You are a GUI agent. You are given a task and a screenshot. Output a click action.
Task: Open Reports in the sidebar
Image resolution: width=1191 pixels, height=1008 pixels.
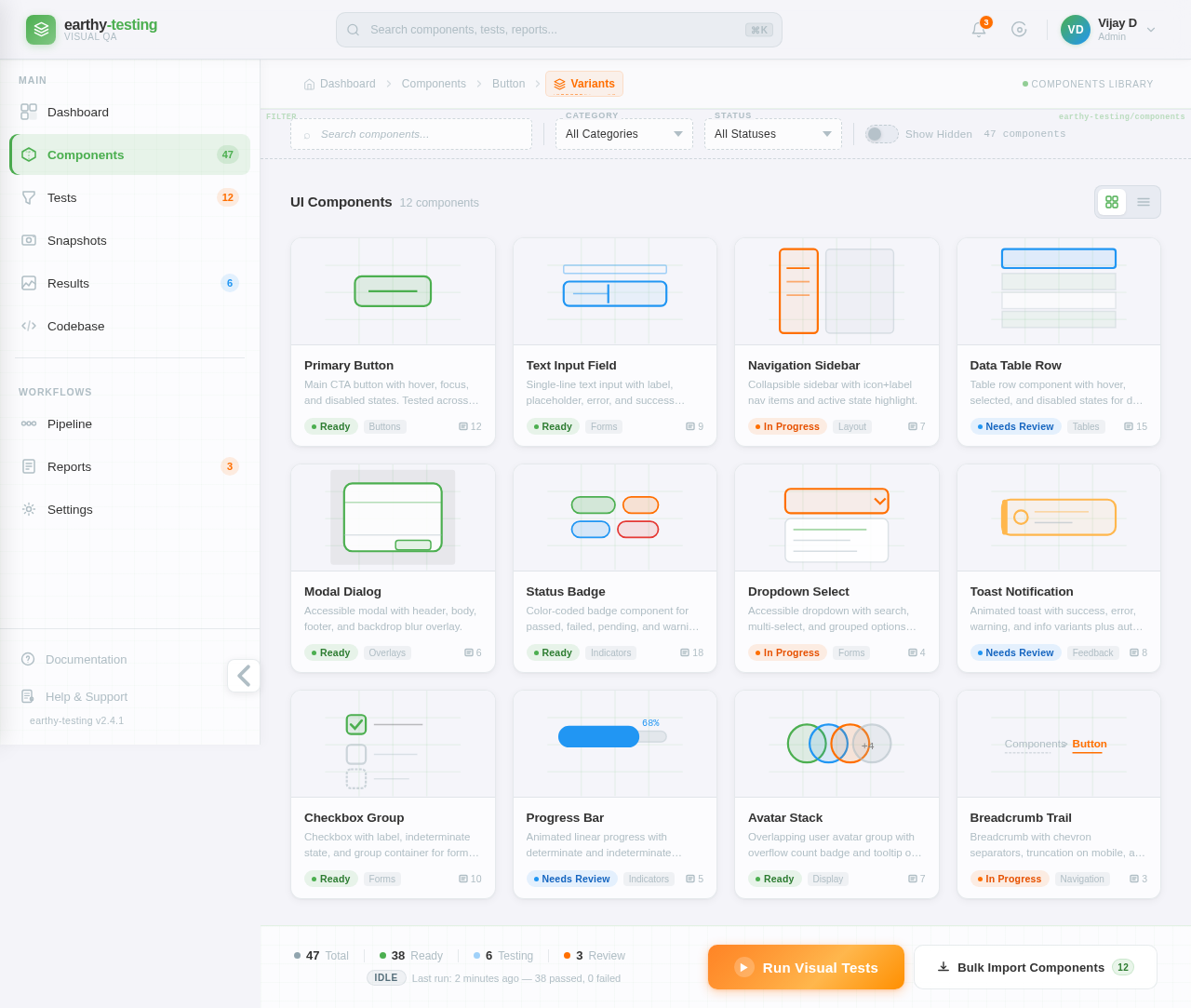pyautogui.click(x=130, y=466)
